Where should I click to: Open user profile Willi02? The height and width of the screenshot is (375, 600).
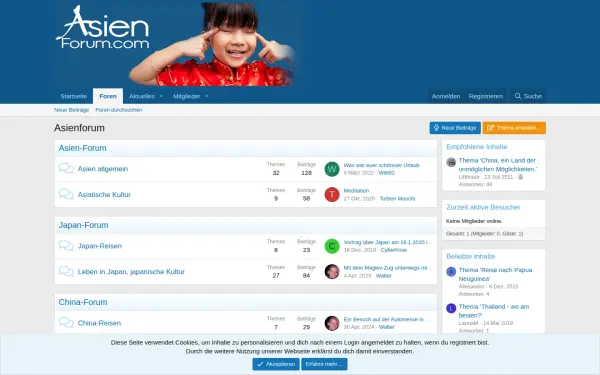(386, 173)
